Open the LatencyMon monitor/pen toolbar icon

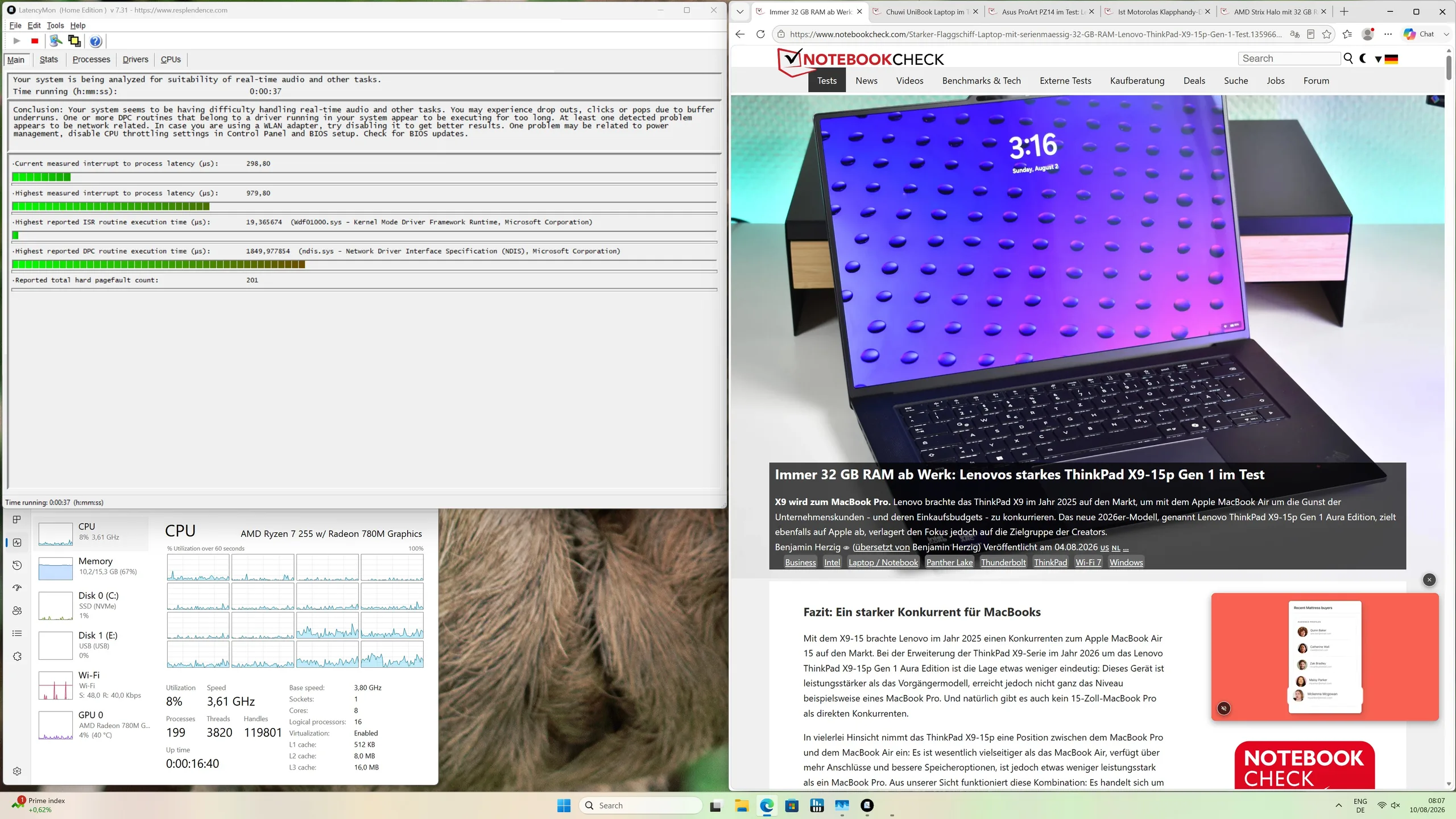pos(56,41)
